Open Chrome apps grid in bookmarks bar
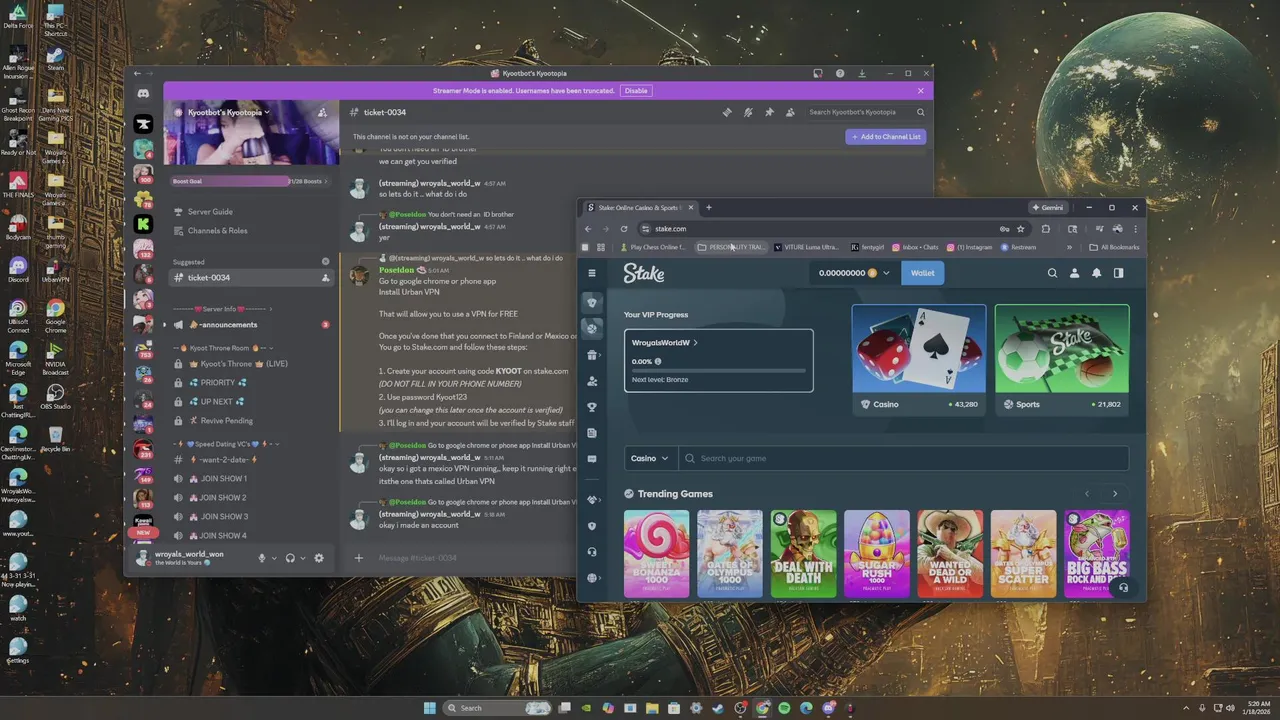 pos(601,247)
